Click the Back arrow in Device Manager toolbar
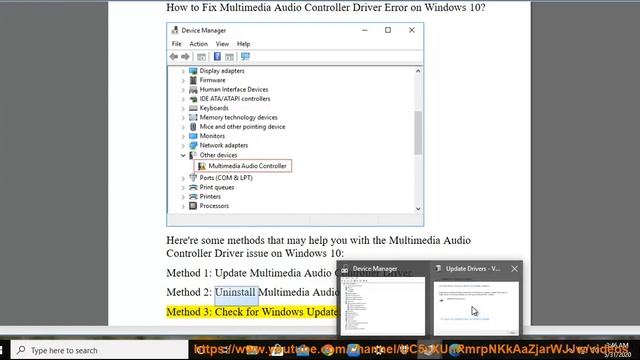 point(174,56)
